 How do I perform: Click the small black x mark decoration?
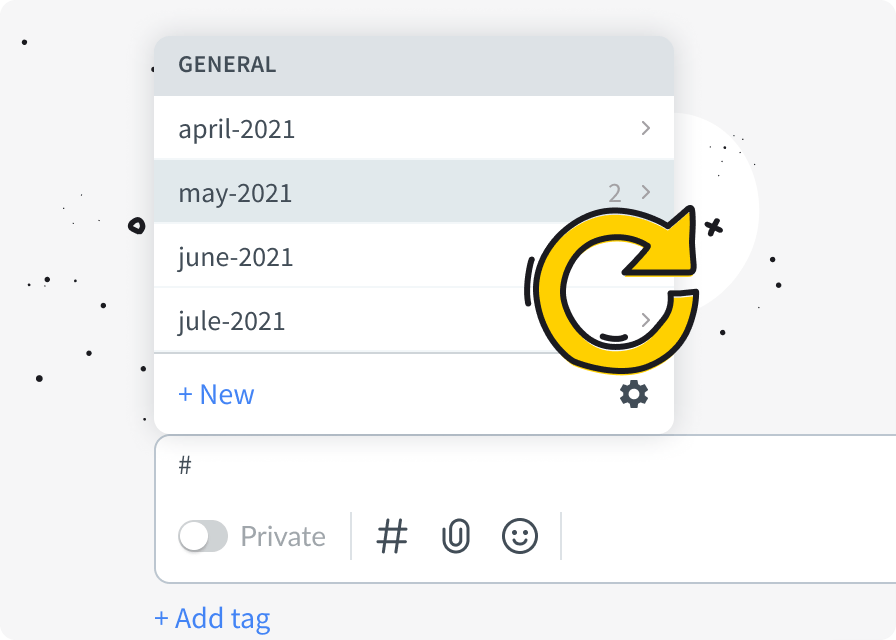point(713,228)
